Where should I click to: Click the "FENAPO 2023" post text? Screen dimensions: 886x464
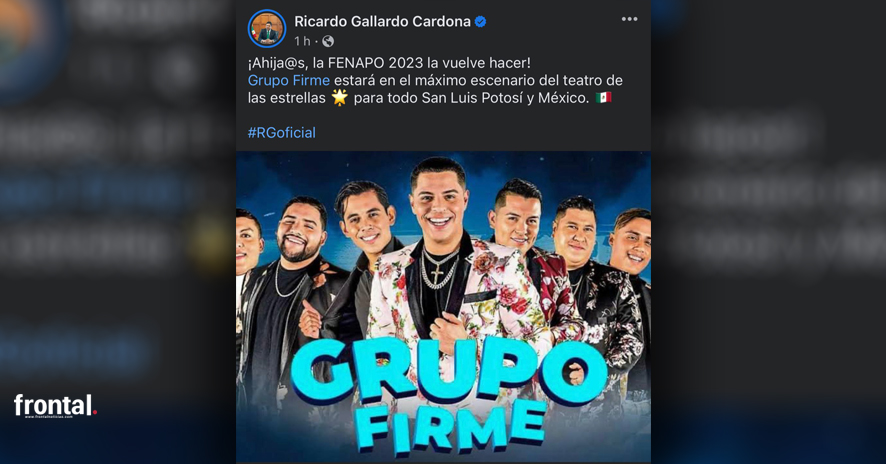(x=382, y=63)
